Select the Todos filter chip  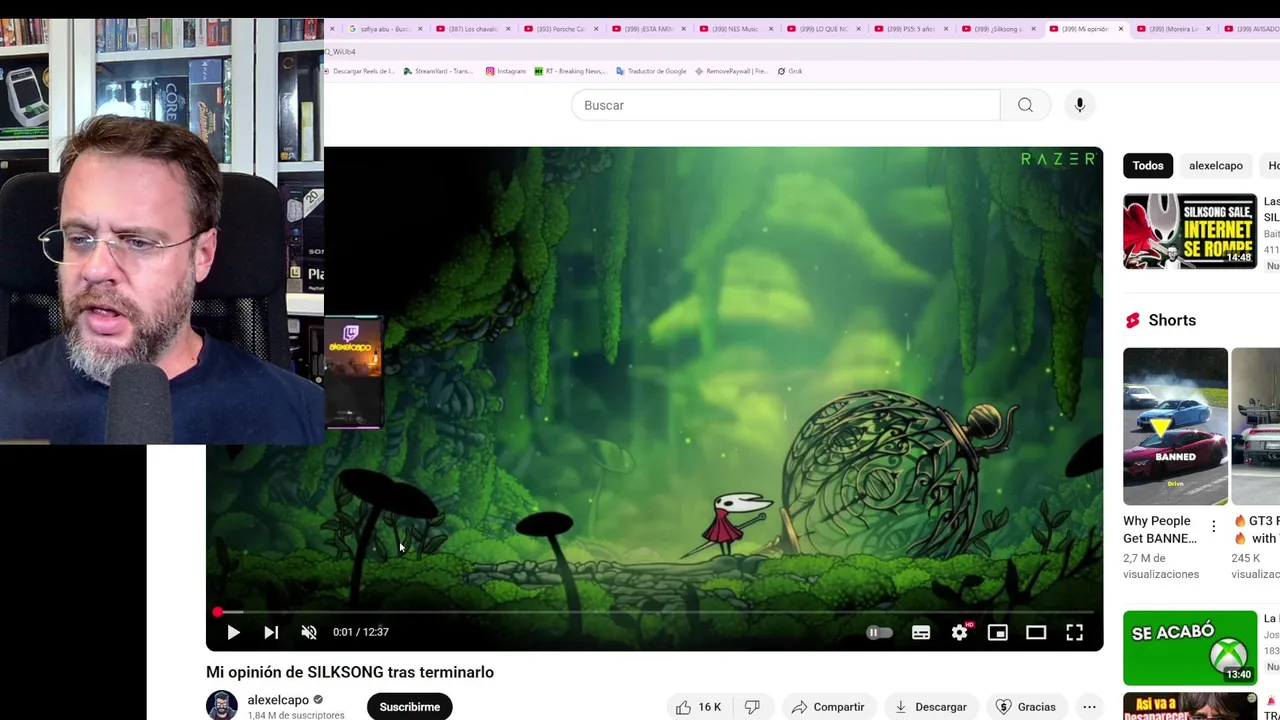[x=1148, y=166]
